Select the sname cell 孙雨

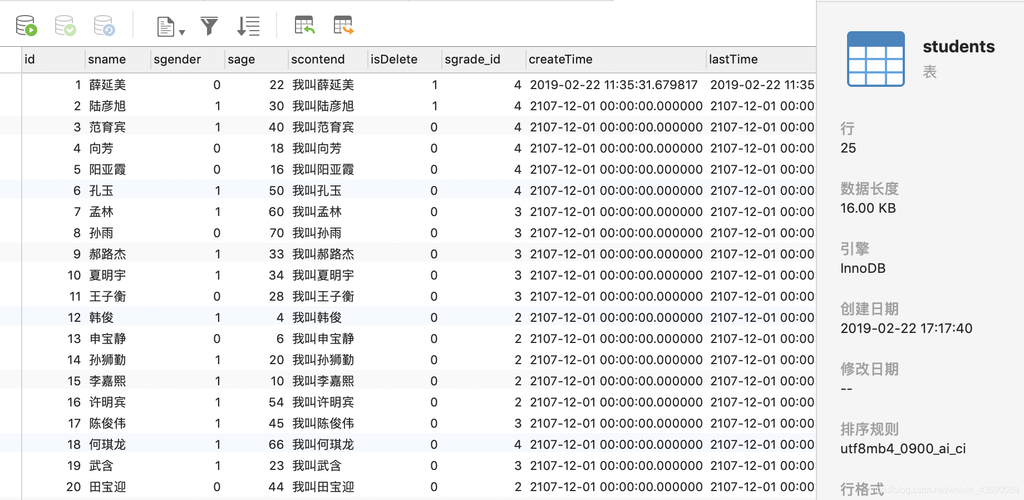[x=101, y=233]
